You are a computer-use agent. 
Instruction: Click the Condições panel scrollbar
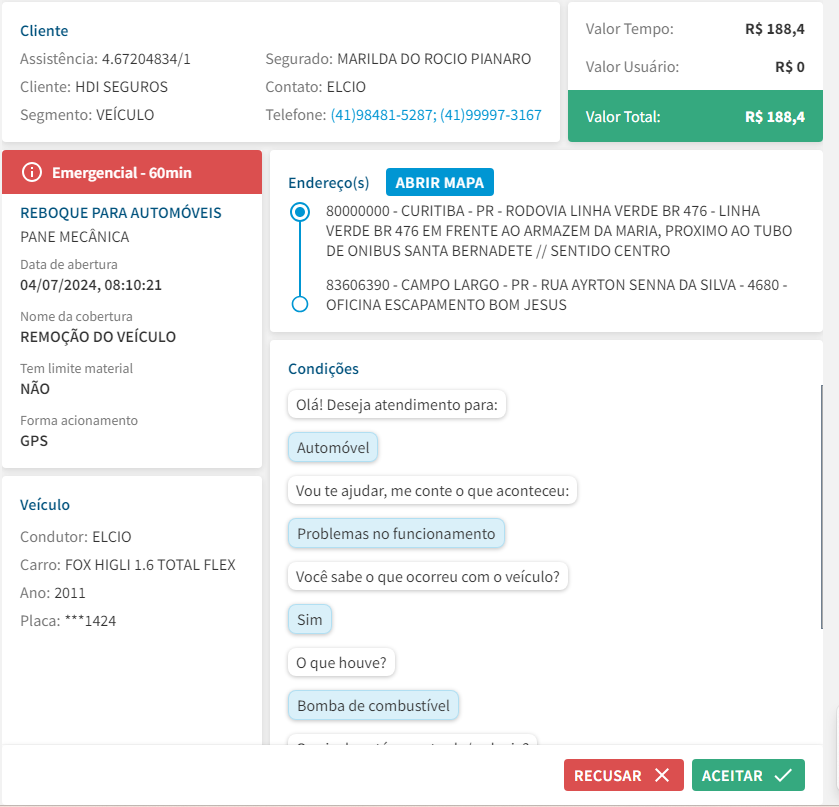click(821, 507)
